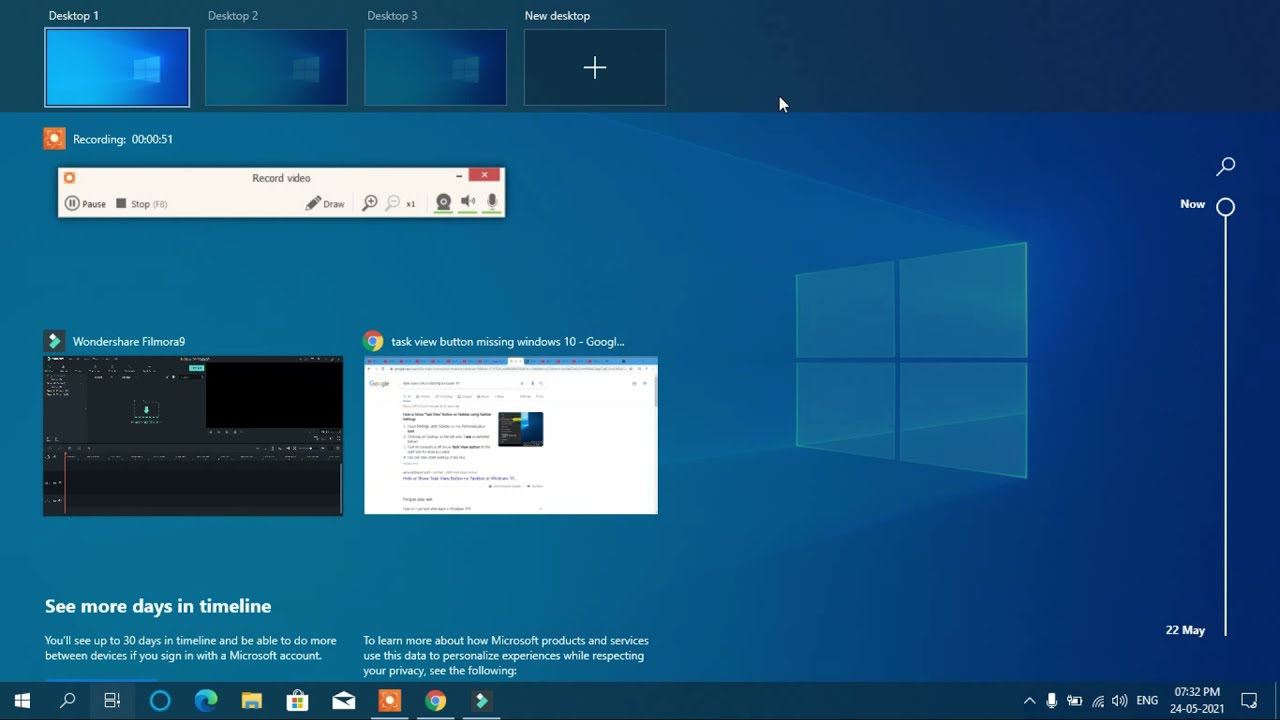
Task: Switch to Desktop 2 thumbnail
Action: 276,67
